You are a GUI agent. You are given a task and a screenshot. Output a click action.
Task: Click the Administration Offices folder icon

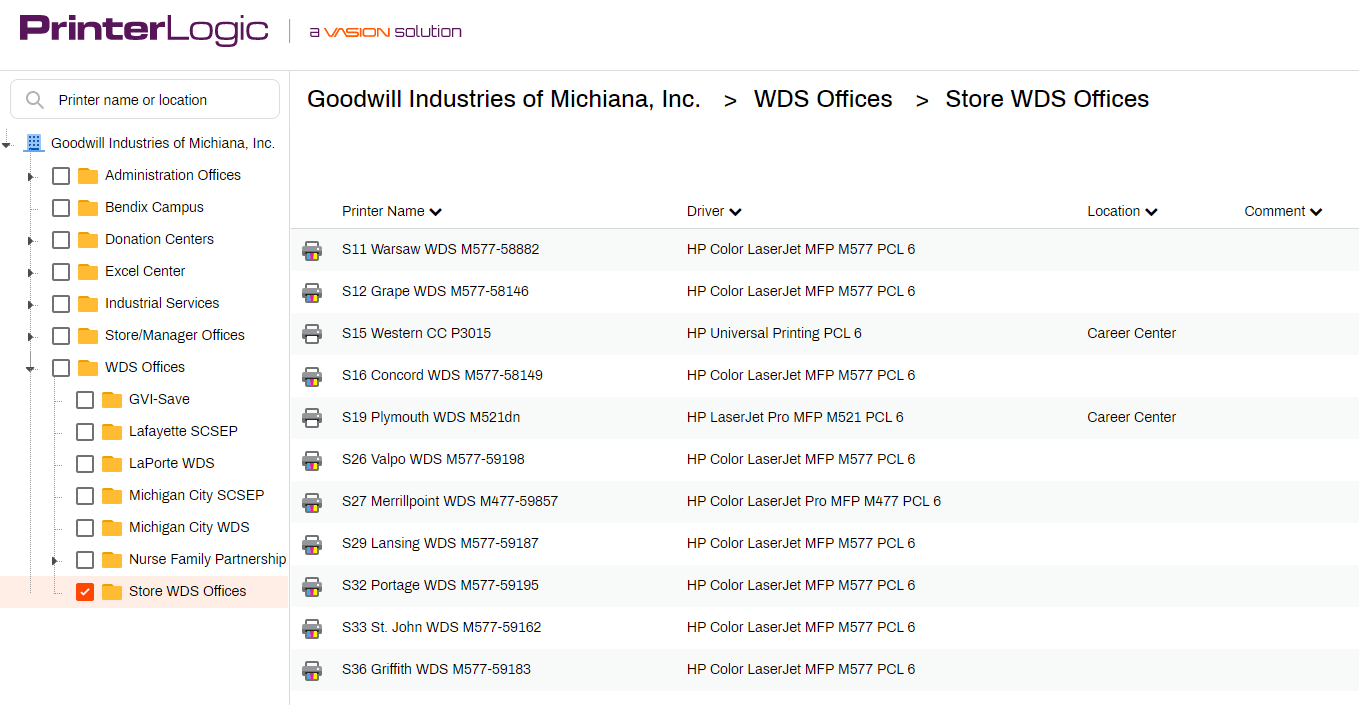tap(88, 176)
